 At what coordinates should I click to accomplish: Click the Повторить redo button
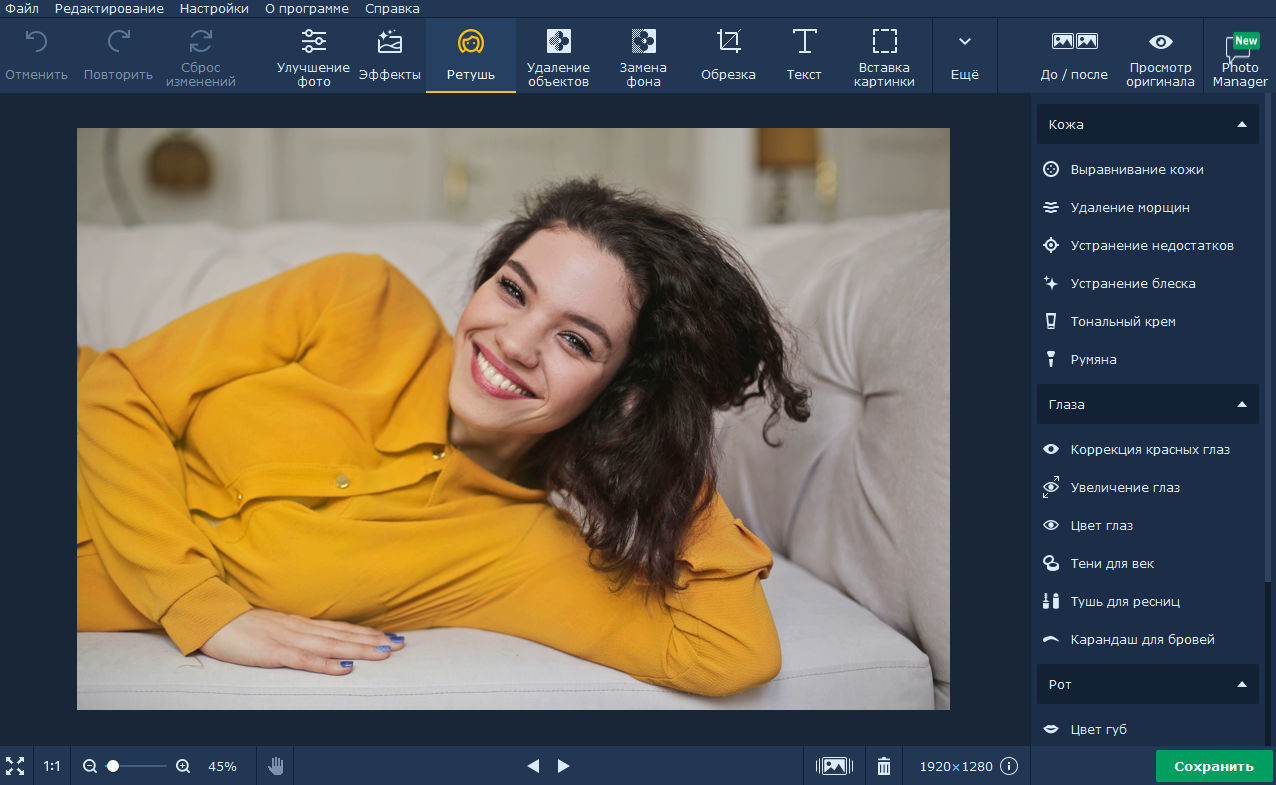click(118, 56)
